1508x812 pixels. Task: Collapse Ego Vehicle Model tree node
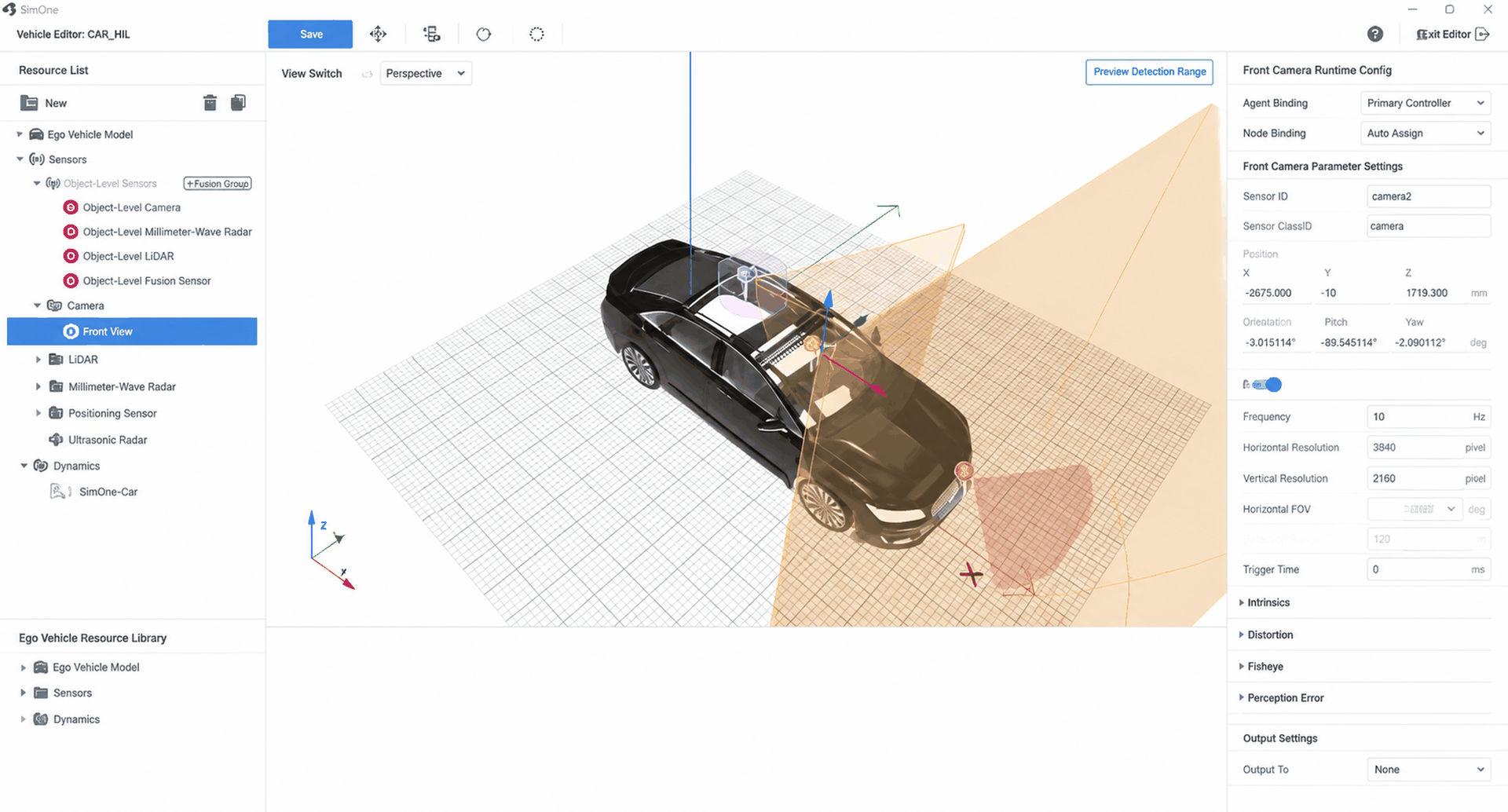click(20, 134)
